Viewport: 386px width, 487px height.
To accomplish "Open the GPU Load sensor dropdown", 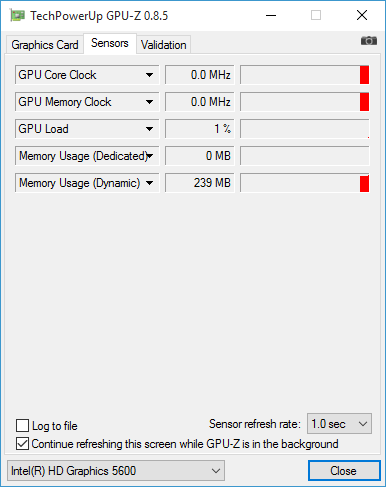I will click(150, 129).
